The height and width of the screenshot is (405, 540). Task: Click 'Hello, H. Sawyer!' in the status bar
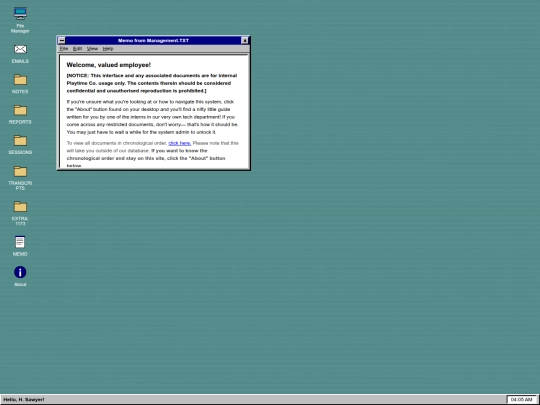pyautogui.click(x=24, y=399)
